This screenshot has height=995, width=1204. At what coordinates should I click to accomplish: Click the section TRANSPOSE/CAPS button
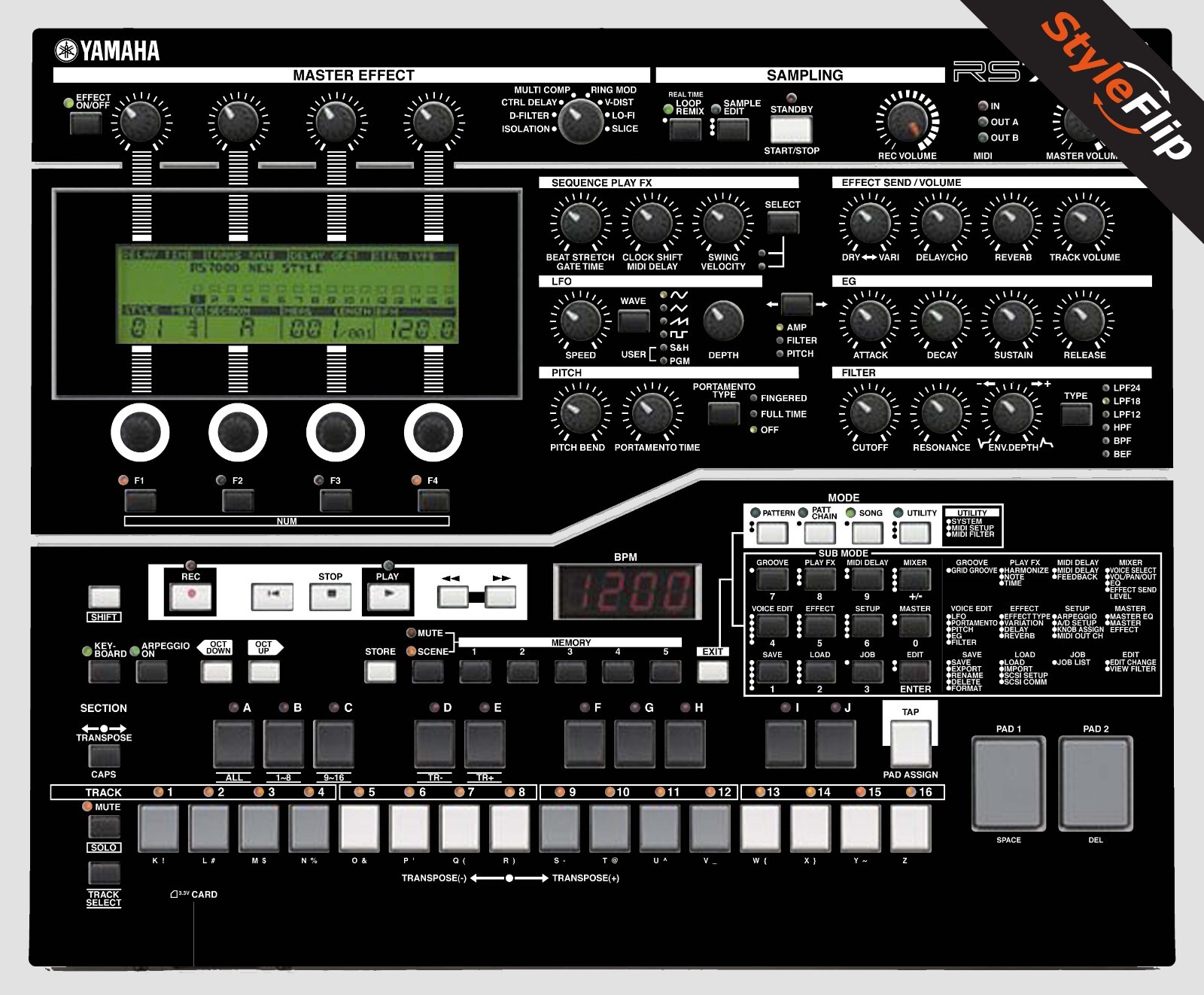point(105,756)
